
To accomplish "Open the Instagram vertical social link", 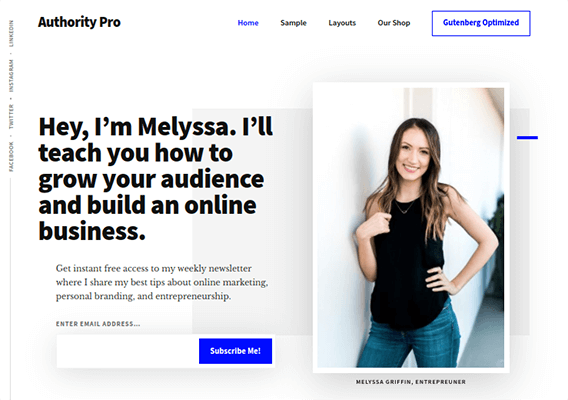I will pos(11,76).
